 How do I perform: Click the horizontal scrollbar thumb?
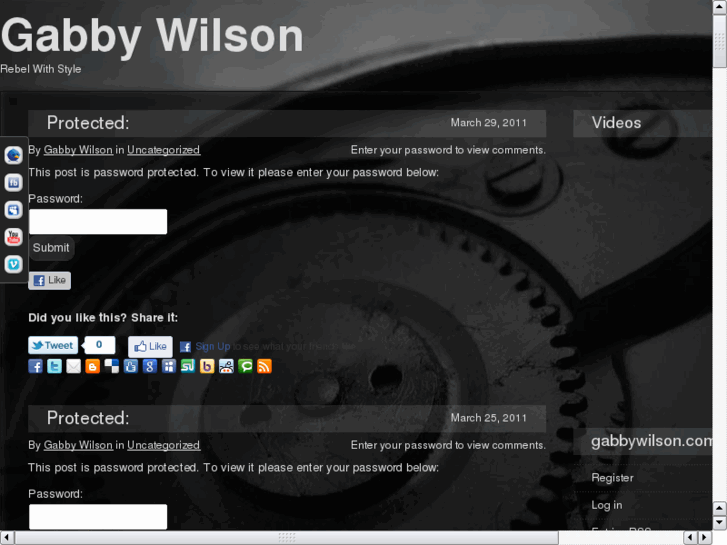[287, 538]
